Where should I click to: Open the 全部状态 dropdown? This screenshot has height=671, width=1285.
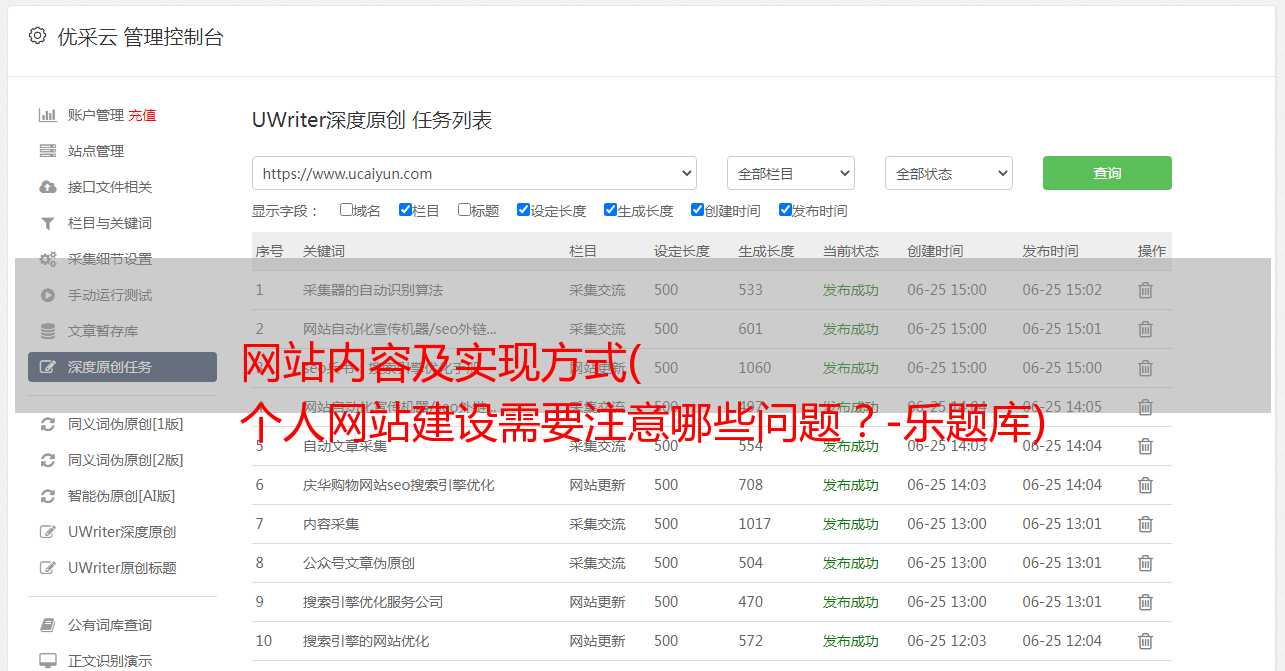[x=949, y=173]
